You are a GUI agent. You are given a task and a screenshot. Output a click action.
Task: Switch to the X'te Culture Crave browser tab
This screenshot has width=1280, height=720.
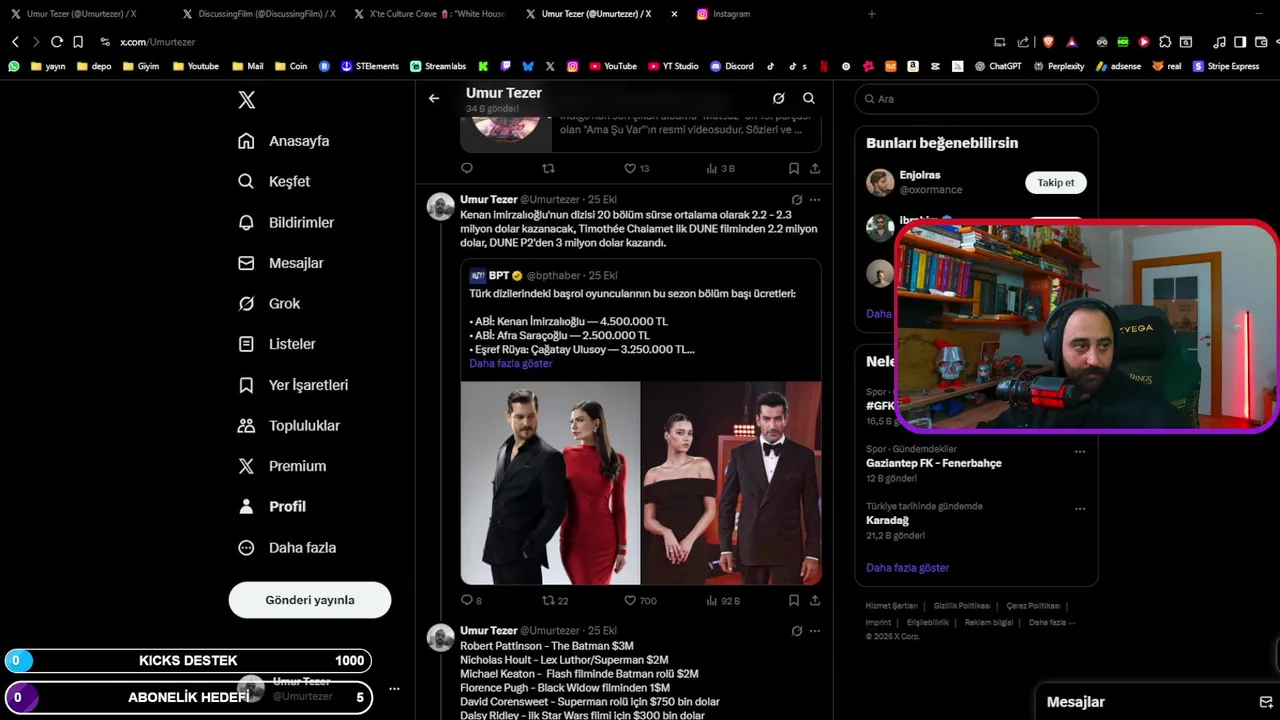[430, 14]
